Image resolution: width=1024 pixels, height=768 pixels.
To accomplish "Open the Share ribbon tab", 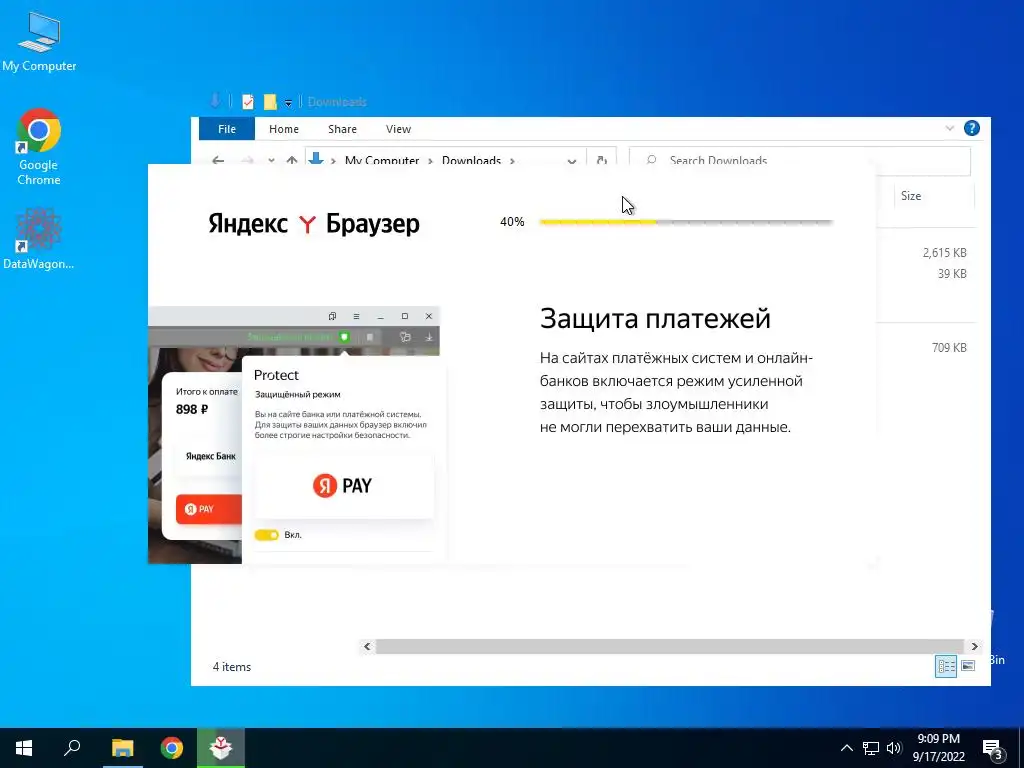I will coord(342,129).
